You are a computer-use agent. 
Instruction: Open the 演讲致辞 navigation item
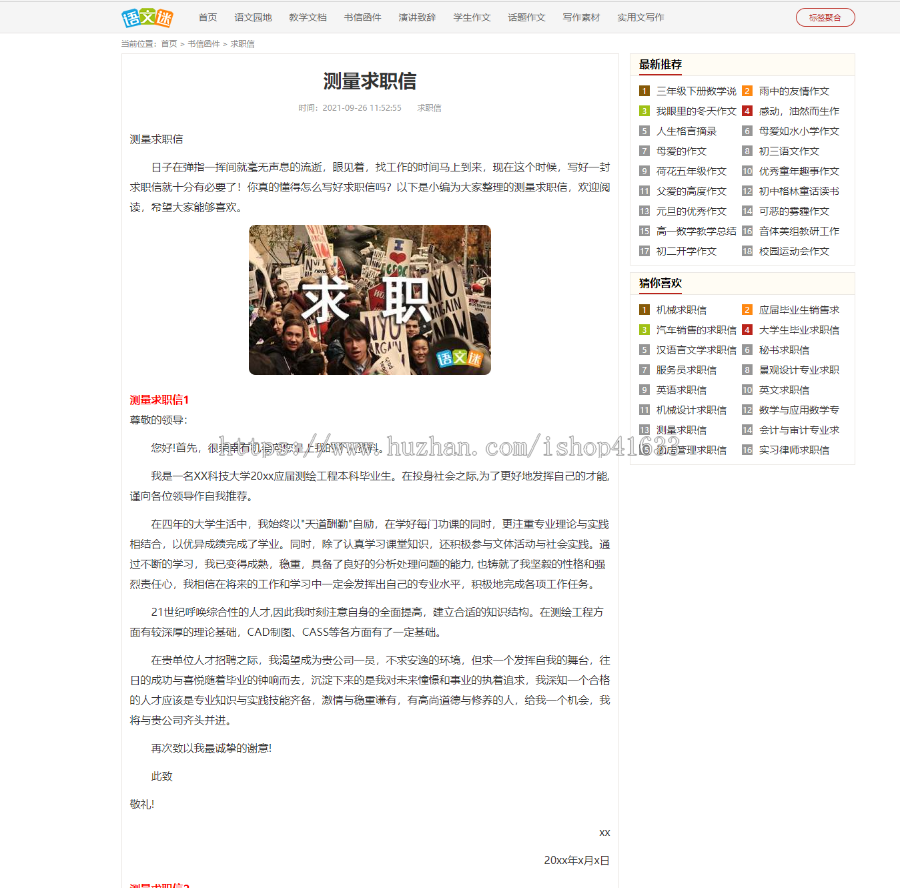click(x=417, y=18)
